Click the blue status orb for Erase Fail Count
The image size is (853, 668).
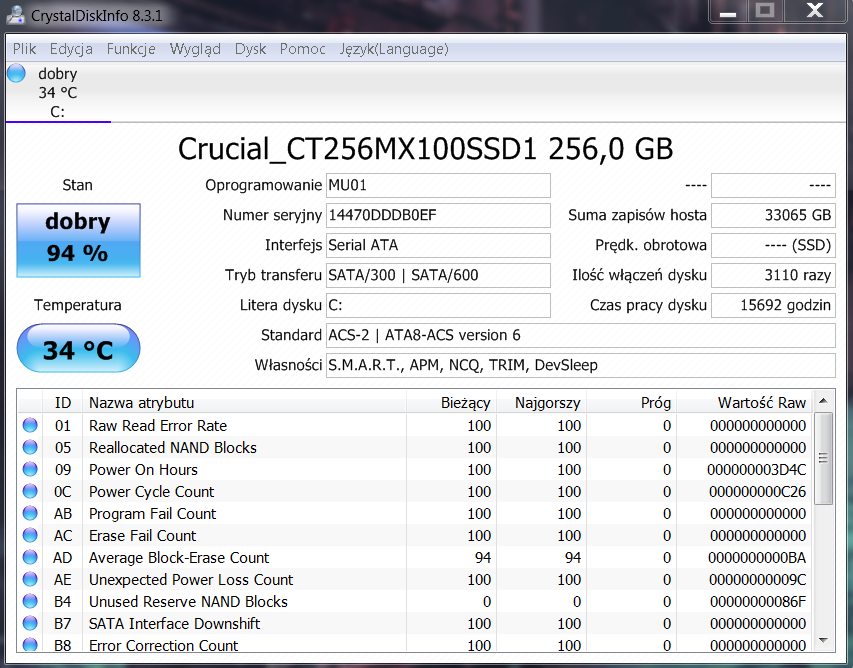click(30, 535)
